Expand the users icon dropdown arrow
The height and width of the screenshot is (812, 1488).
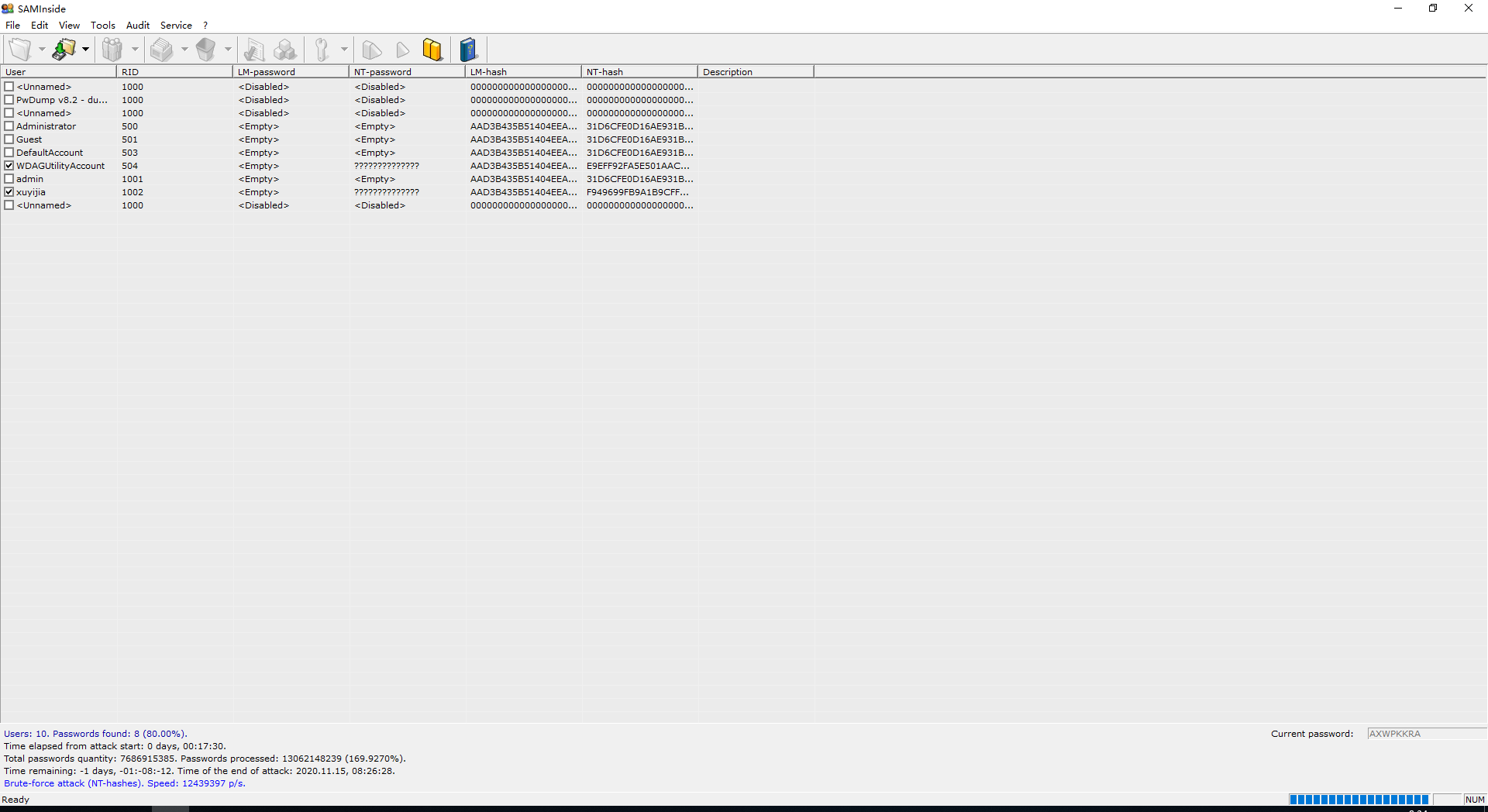[135, 50]
